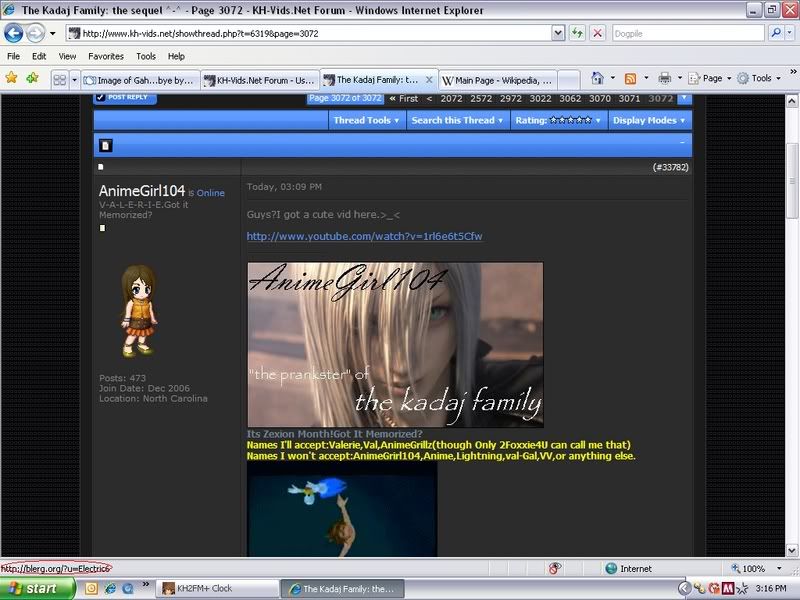Click the red M tray icon
800x600 pixels.
click(x=728, y=589)
